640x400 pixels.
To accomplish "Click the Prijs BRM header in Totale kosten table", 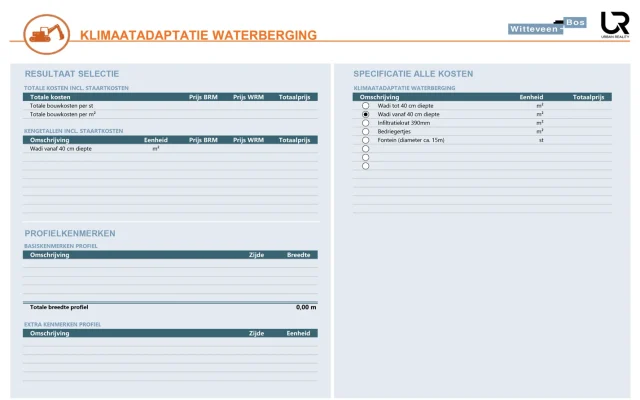I will pos(203,97).
